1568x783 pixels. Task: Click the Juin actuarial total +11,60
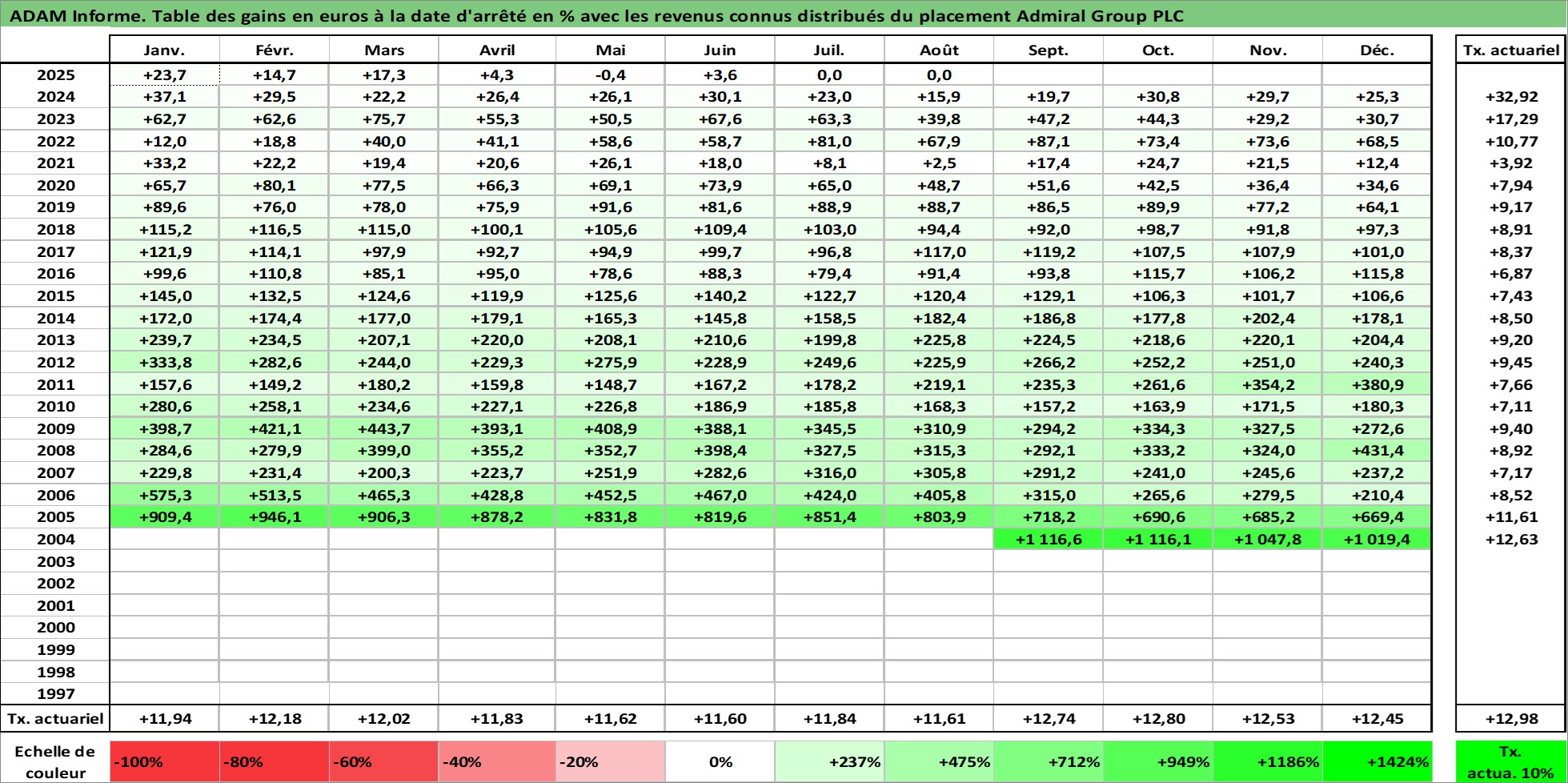click(x=720, y=719)
